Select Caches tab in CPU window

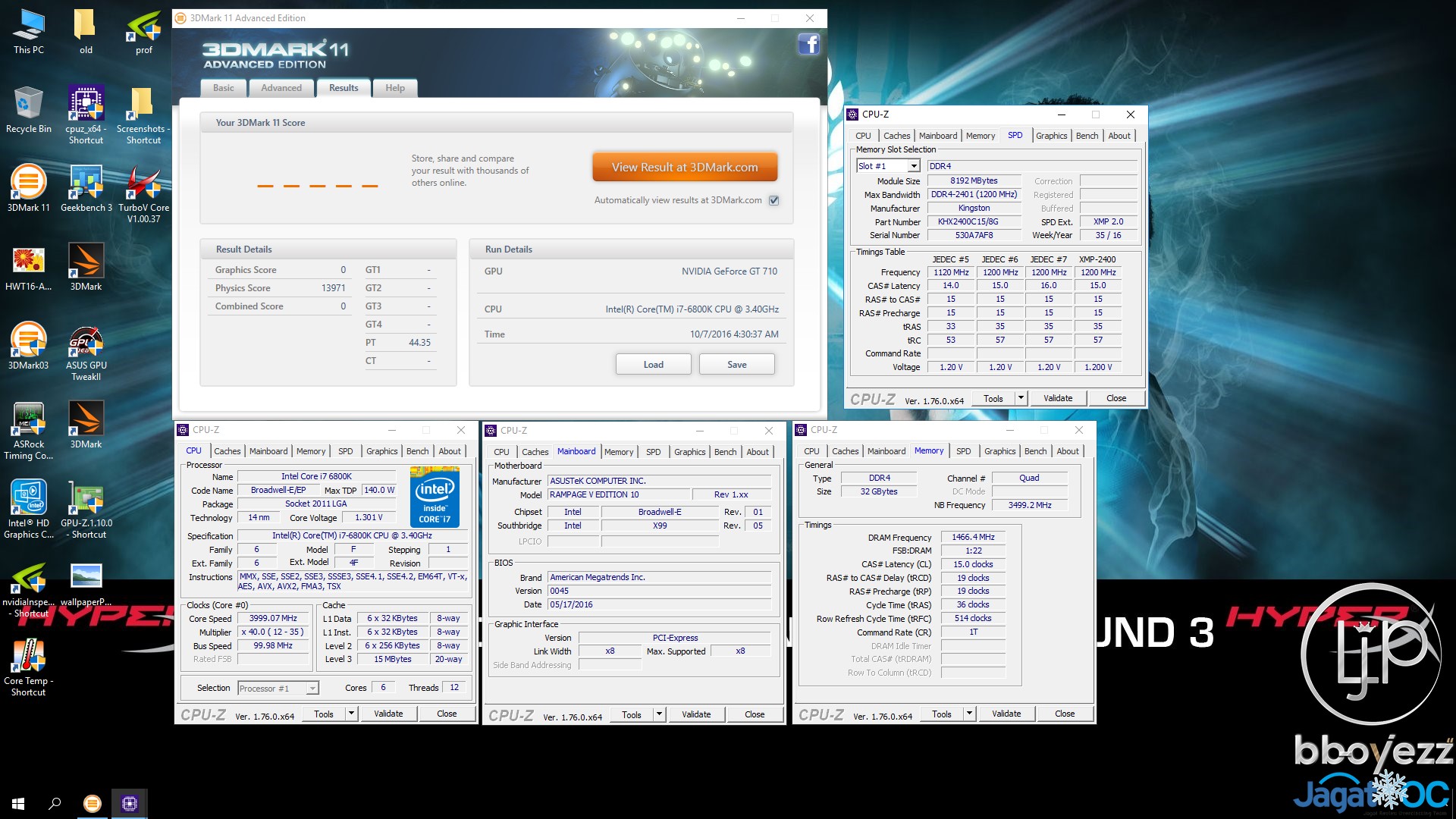227,451
